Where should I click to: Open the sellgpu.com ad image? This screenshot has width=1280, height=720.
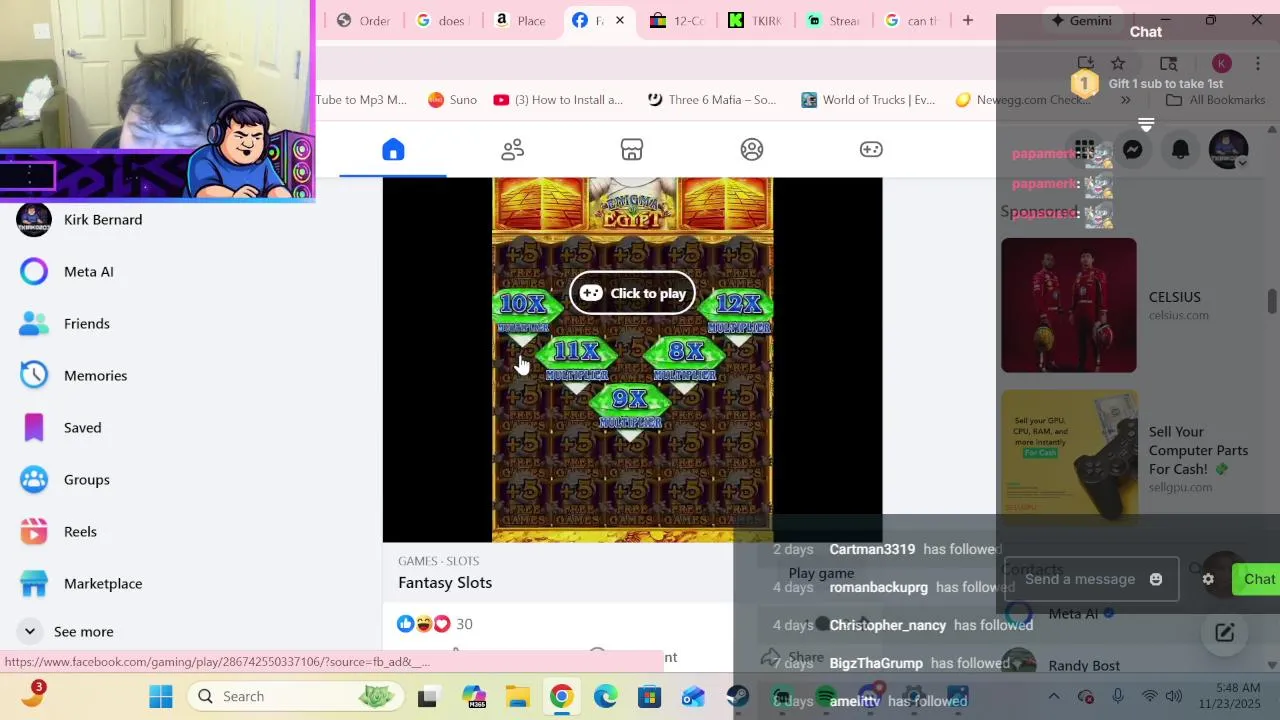[1069, 457]
